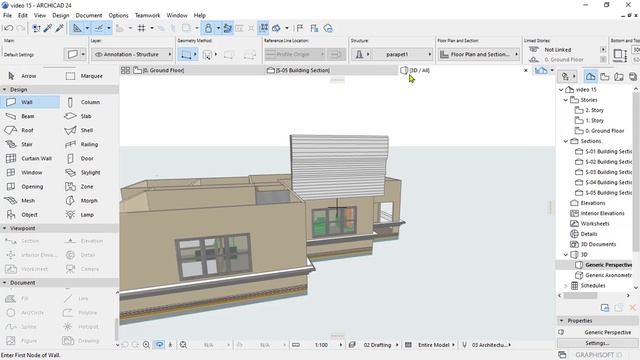The image size is (640, 360).
Task: Open the Layer dropdown showing Annotation - Structure
Action: [132, 54]
